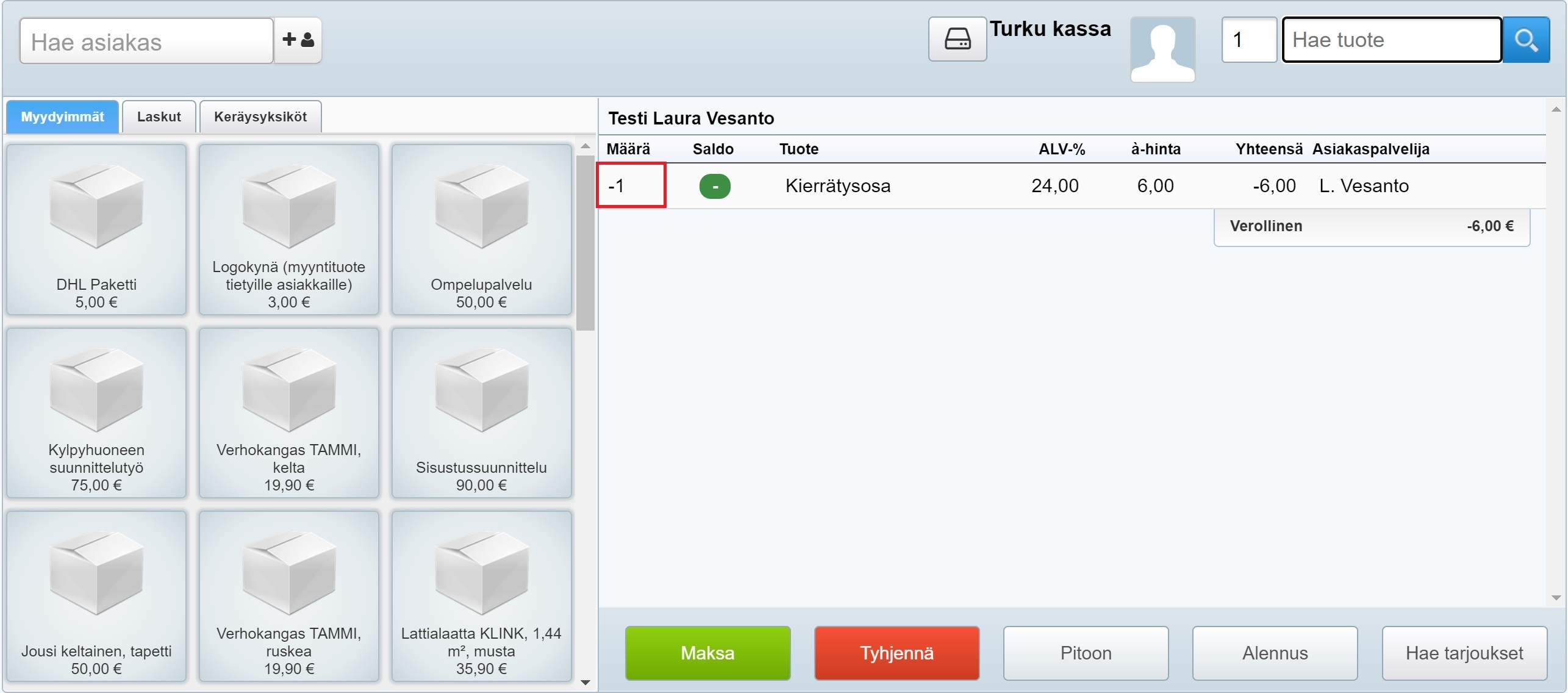Click the red Tyhjennä button
Screen dimensions: 1568x693
pos(897,653)
